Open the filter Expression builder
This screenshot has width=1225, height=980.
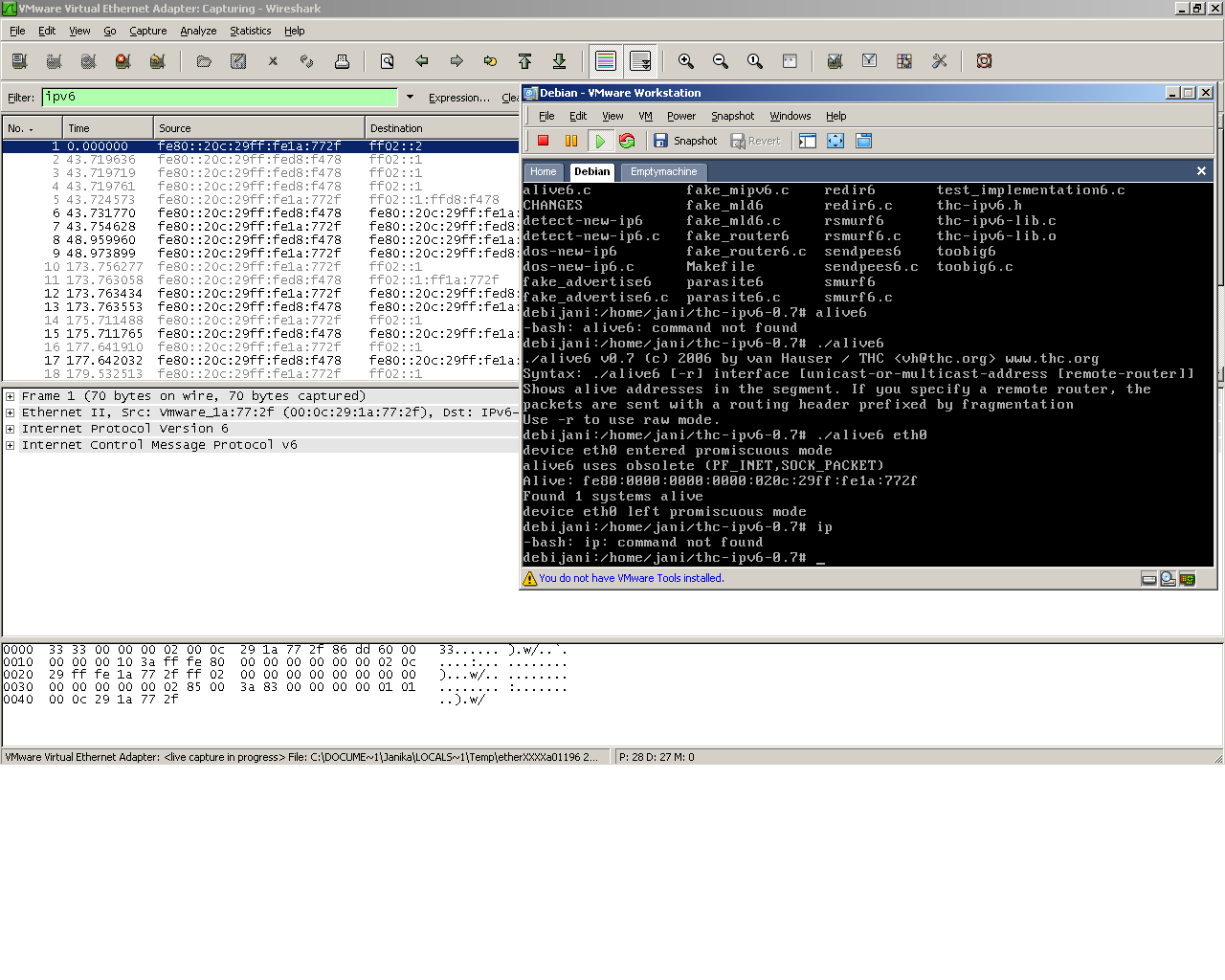click(457, 98)
